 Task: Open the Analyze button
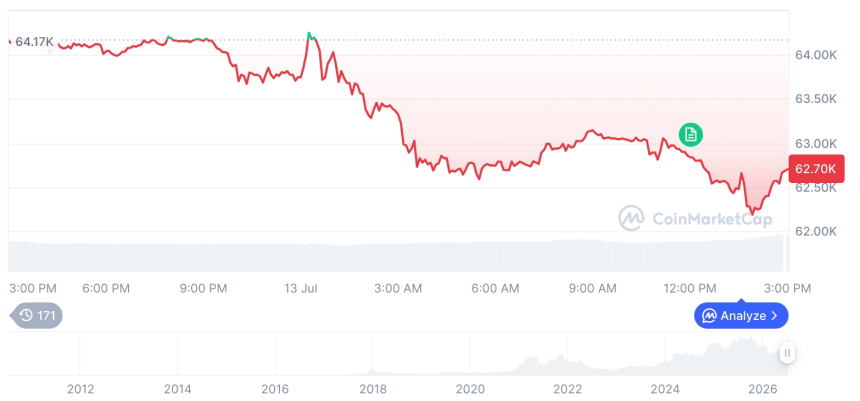(741, 315)
